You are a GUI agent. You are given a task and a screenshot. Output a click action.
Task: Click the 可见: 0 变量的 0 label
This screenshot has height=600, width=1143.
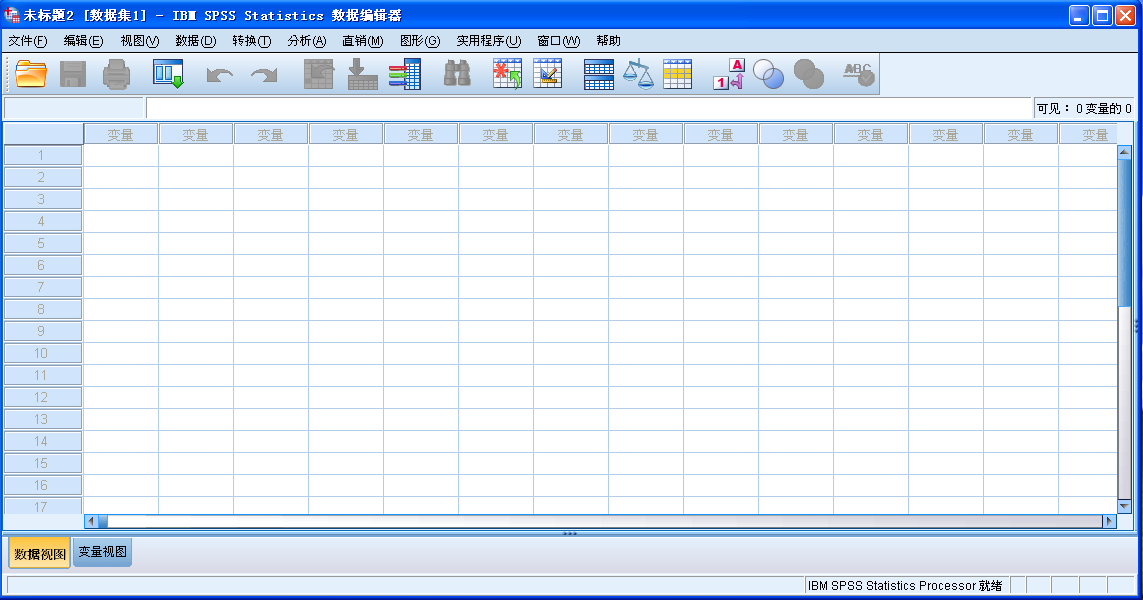[1084, 109]
